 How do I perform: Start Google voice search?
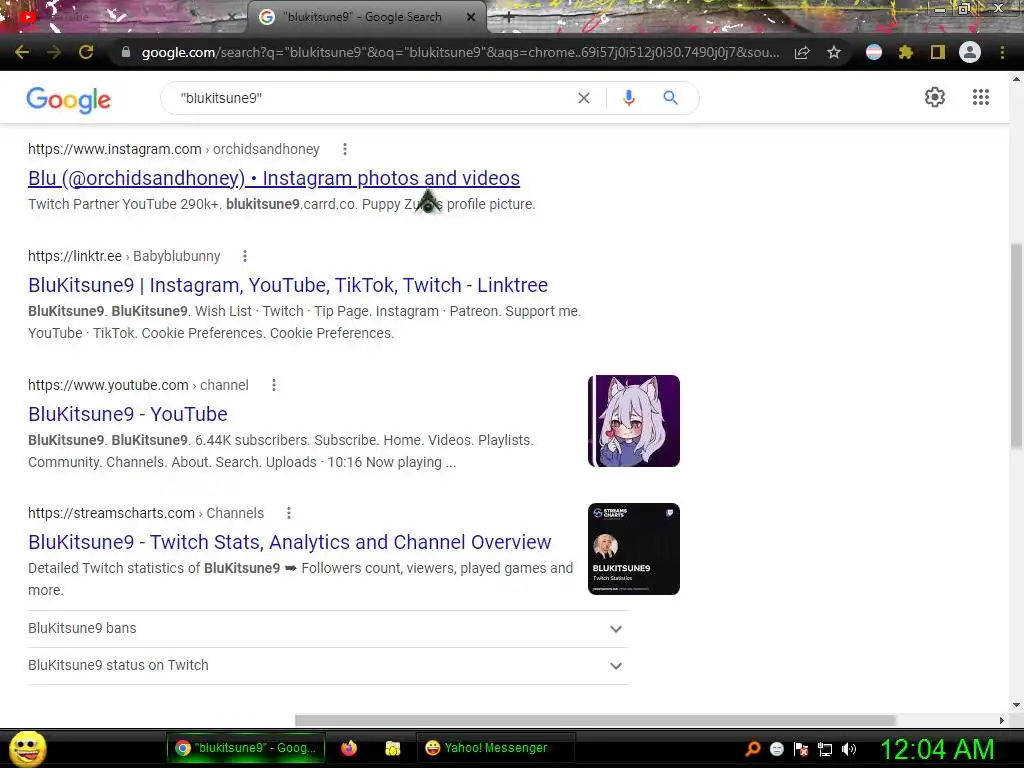tap(629, 98)
